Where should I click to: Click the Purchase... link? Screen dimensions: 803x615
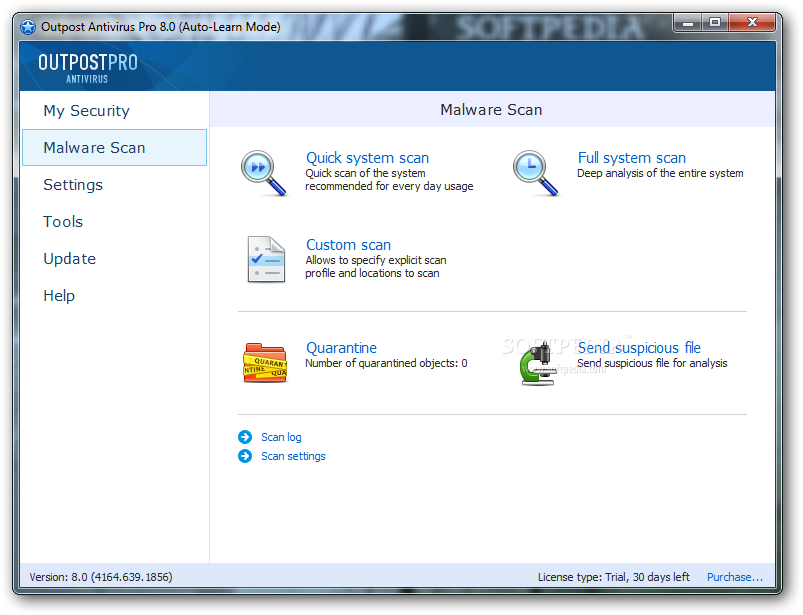pyautogui.click(x=735, y=577)
